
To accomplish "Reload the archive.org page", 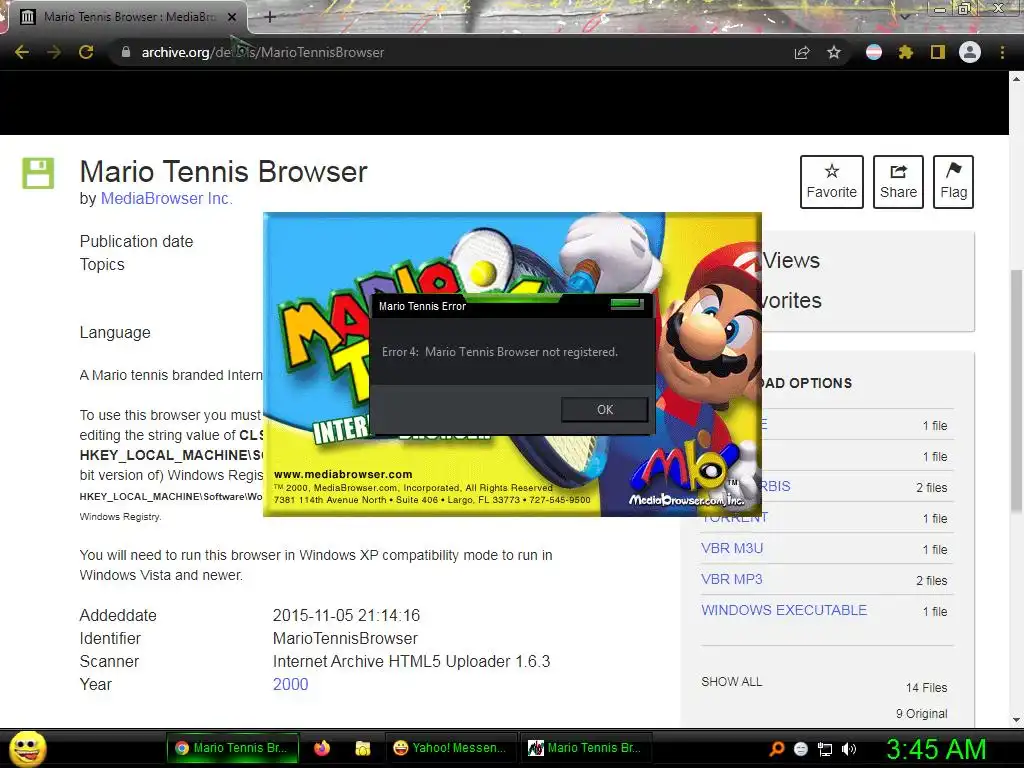I will [86, 52].
